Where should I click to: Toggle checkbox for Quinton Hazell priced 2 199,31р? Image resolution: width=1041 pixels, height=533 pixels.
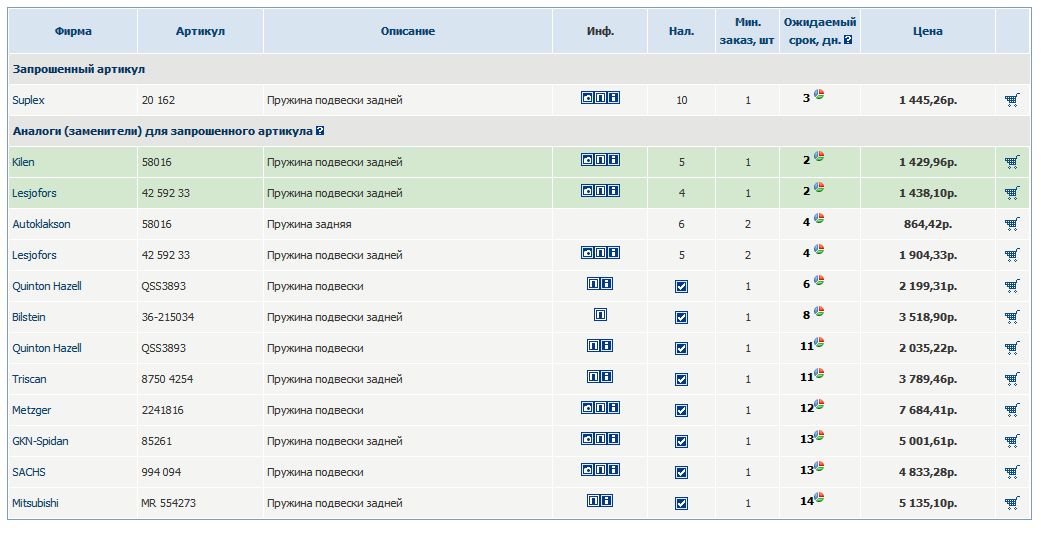(681, 287)
